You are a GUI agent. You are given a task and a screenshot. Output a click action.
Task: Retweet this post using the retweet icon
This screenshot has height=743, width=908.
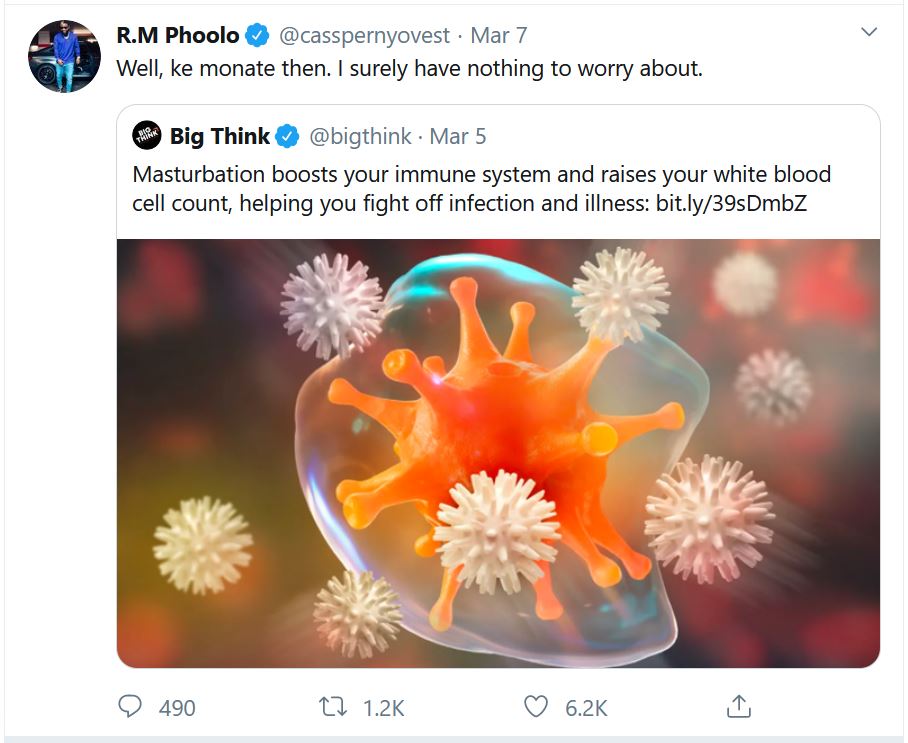[333, 707]
